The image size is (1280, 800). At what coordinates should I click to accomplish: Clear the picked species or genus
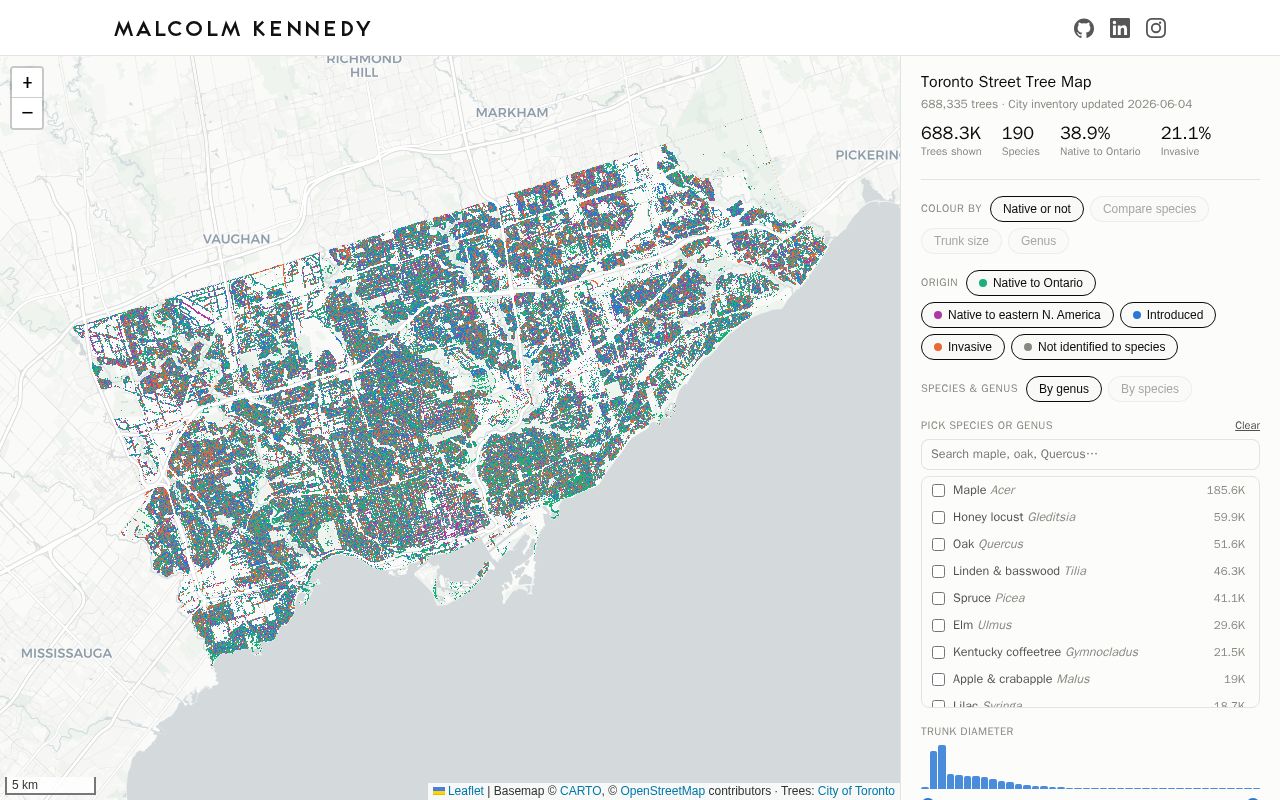[x=1247, y=426]
